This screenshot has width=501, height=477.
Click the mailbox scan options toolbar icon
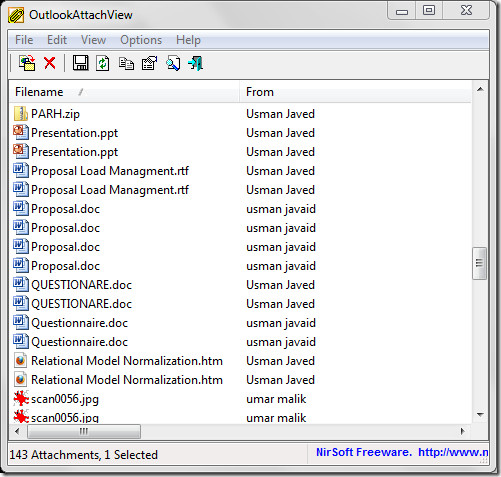[x=27, y=63]
